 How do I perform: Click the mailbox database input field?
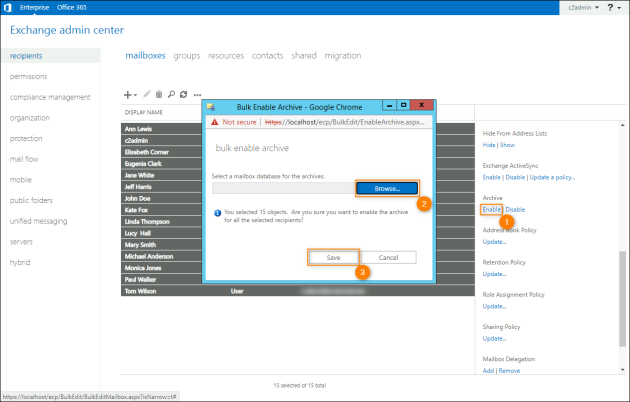pos(284,188)
